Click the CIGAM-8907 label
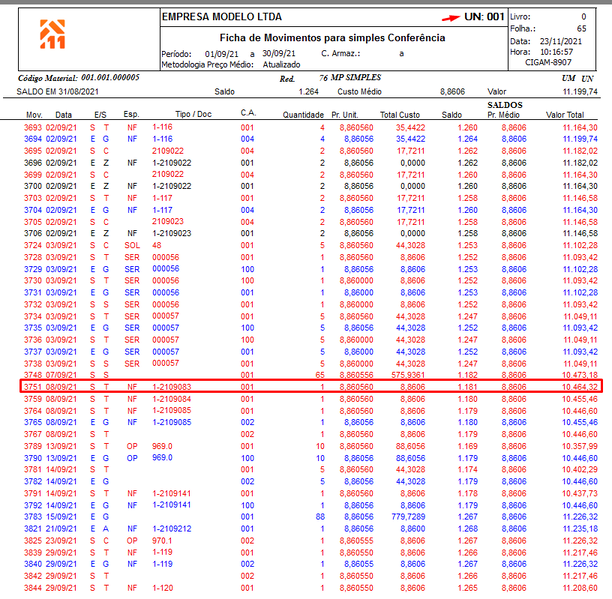This screenshot has height=599, width=612. click(x=548, y=62)
